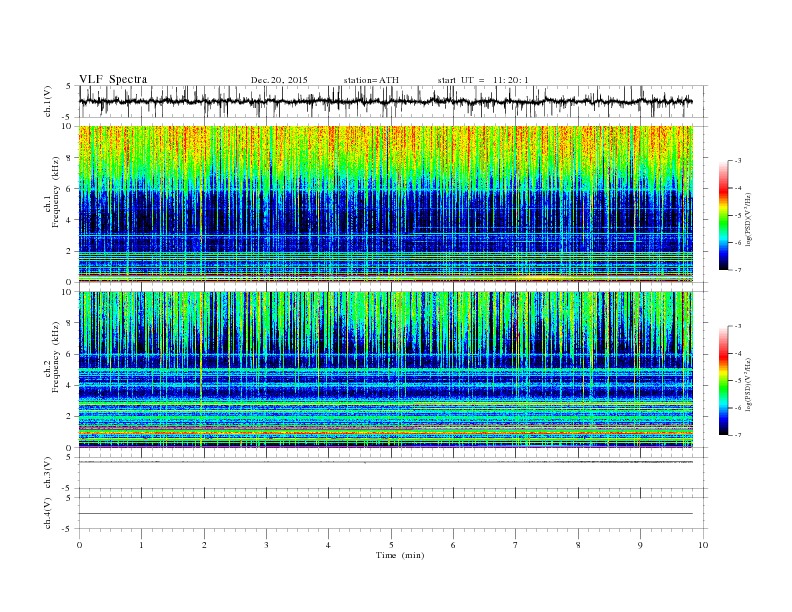
Task: Click time axis end tick label "10"
Action: point(703,545)
